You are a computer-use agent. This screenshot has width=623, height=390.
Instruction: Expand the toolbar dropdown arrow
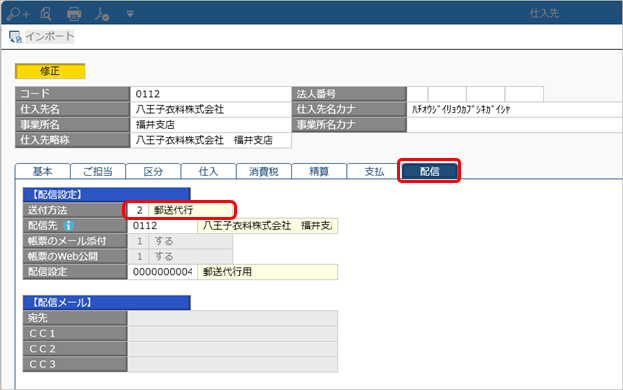point(130,14)
